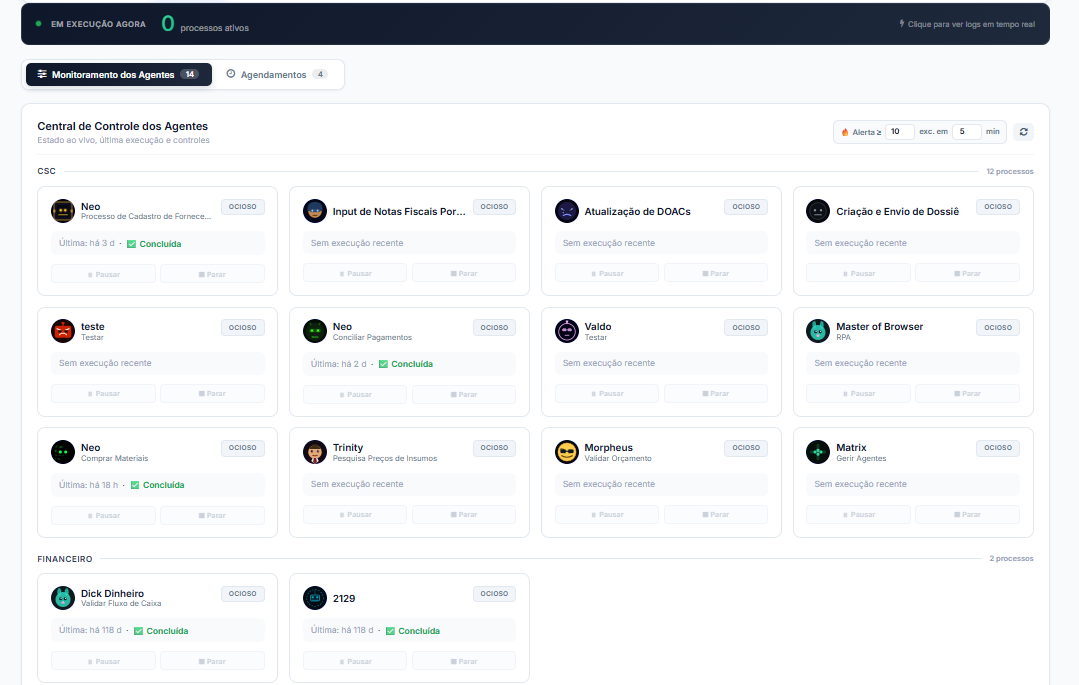Pause the Neo Comprar Materiais agent
The image size is (1079, 685).
pyautogui.click(x=103, y=516)
